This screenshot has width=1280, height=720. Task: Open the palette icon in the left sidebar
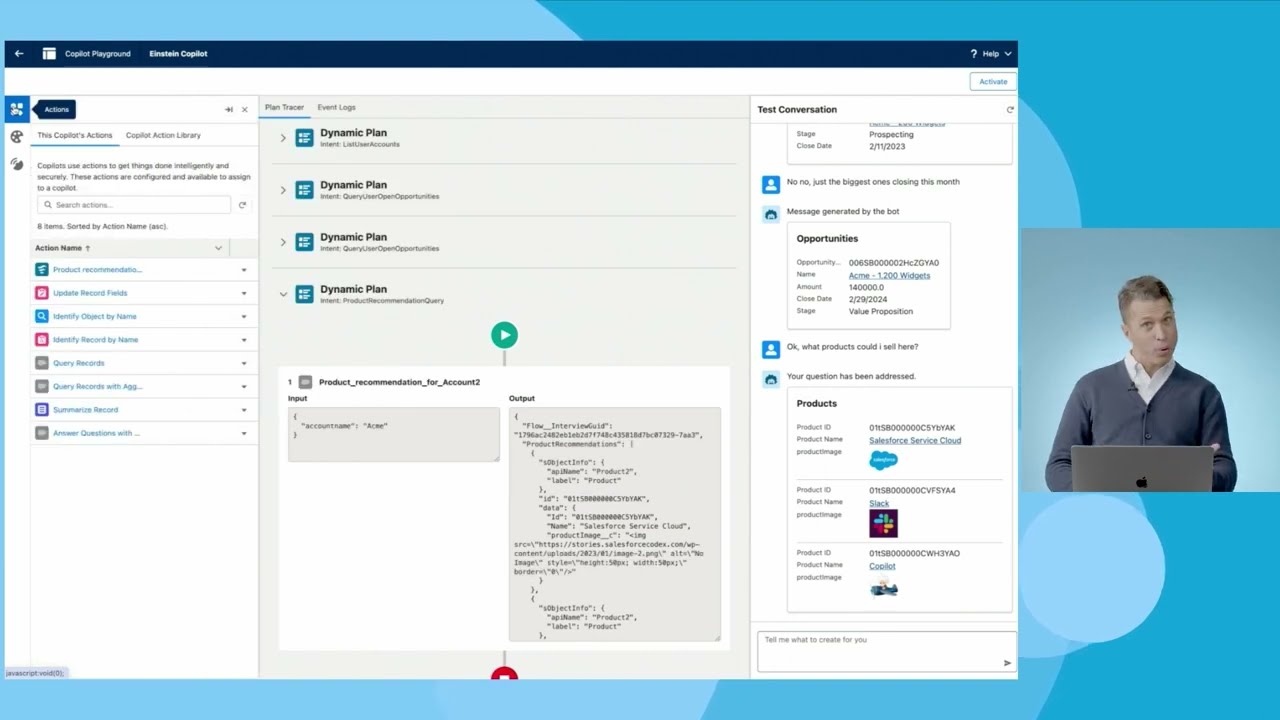[17, 137]
